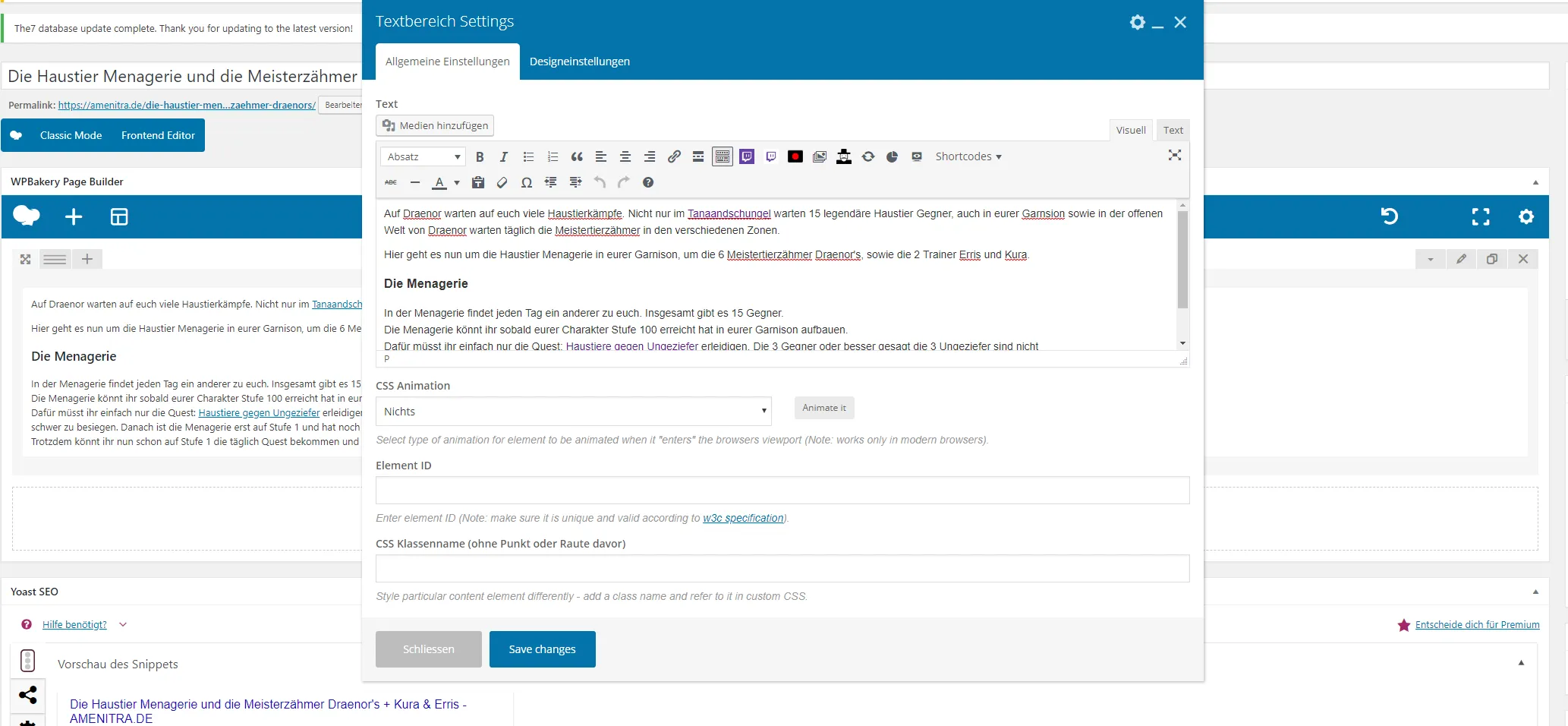Viewport: 1568px width, 726px height.
Task: Focus the CSS Klassenname input field
Action: coord(782,568)
